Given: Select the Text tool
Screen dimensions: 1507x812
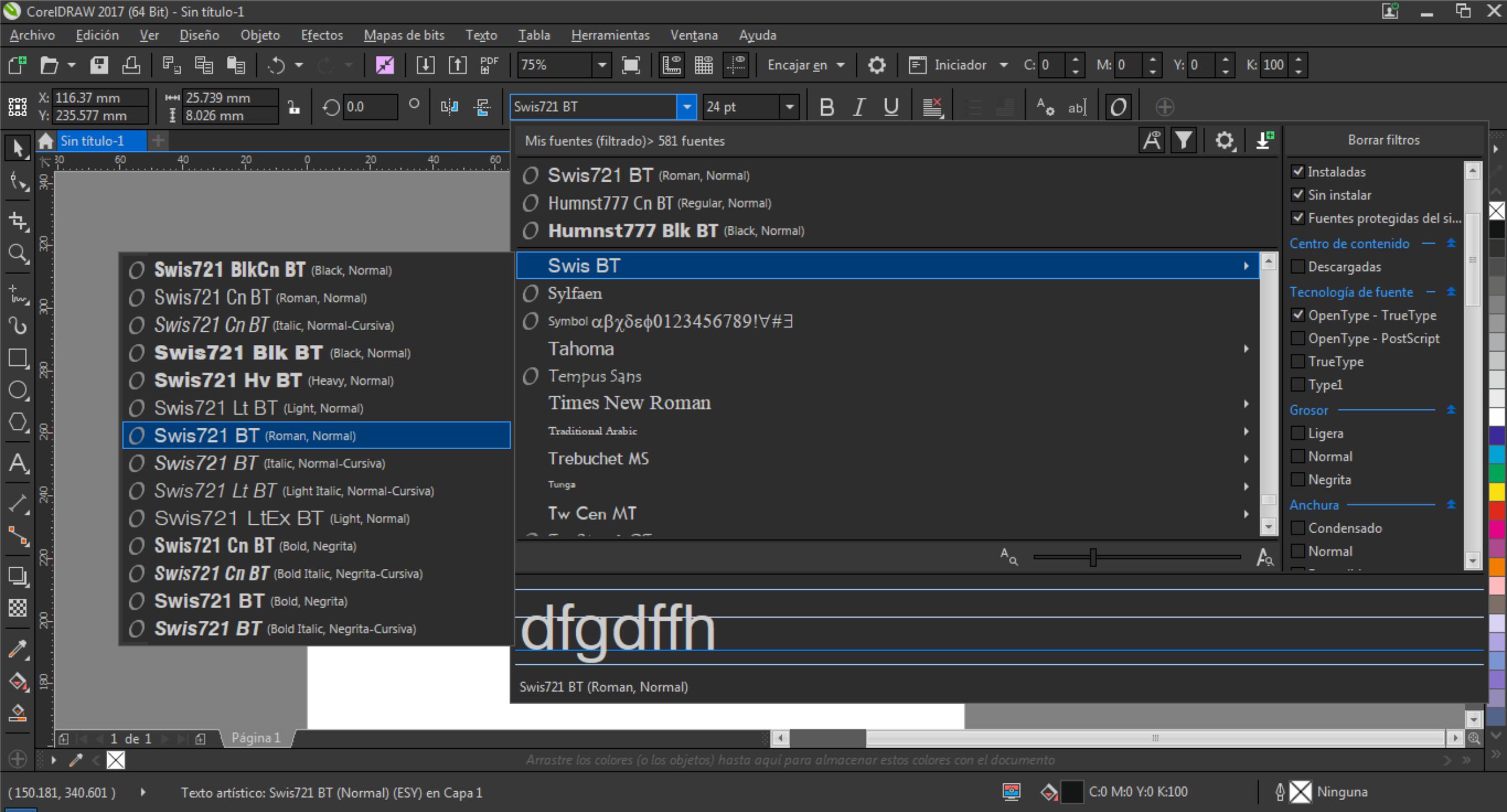Looking at the screenshot, I should (17, 463).
